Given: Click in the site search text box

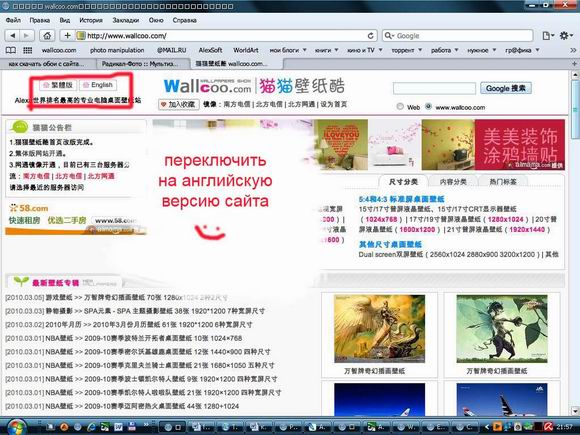Looking at the screenshot, I should click(434, 88).
